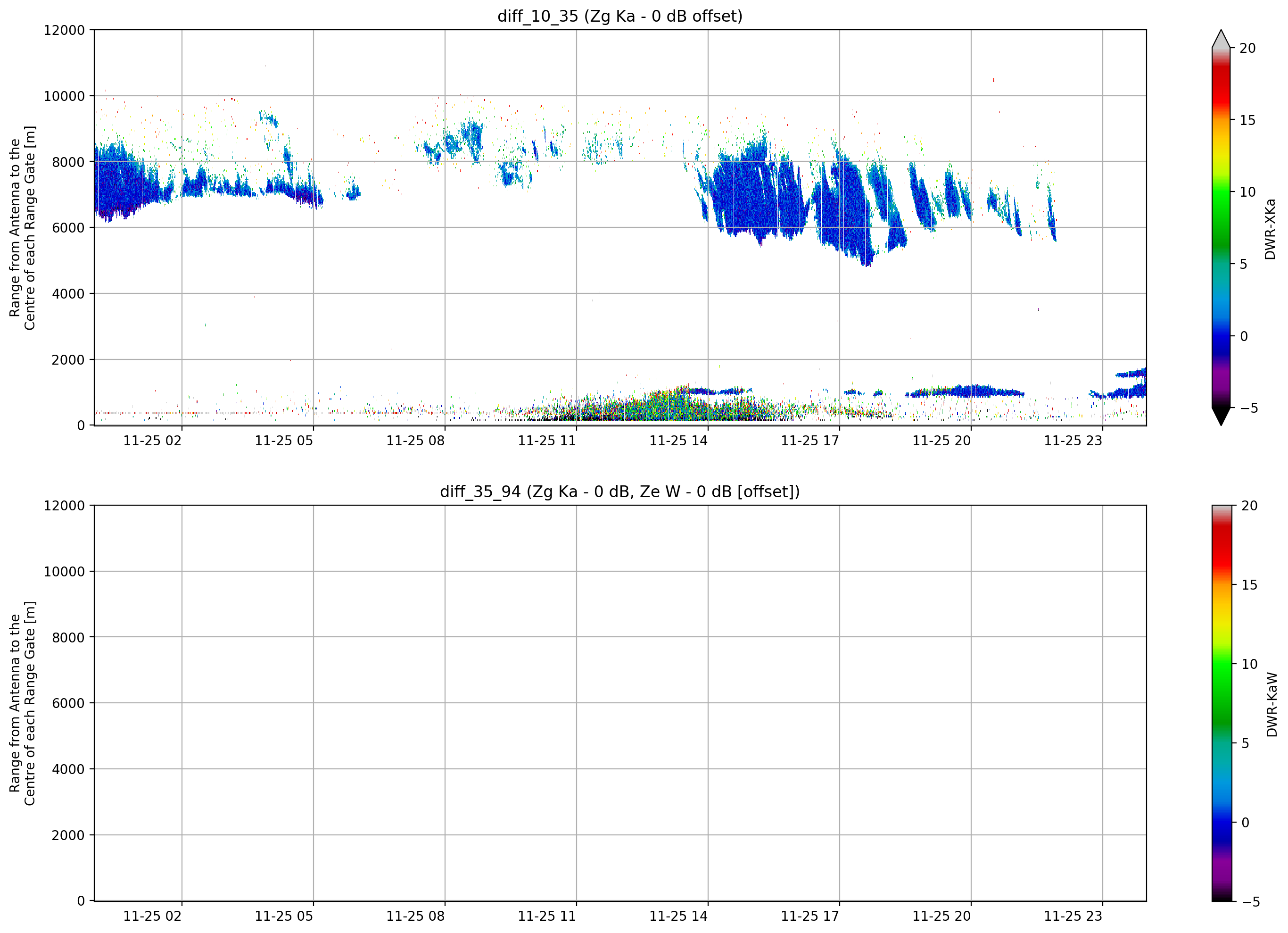Click the '15' tick on the DWR-XKa colorbar
1288x933 pixels.
(x=1247, y=120)
